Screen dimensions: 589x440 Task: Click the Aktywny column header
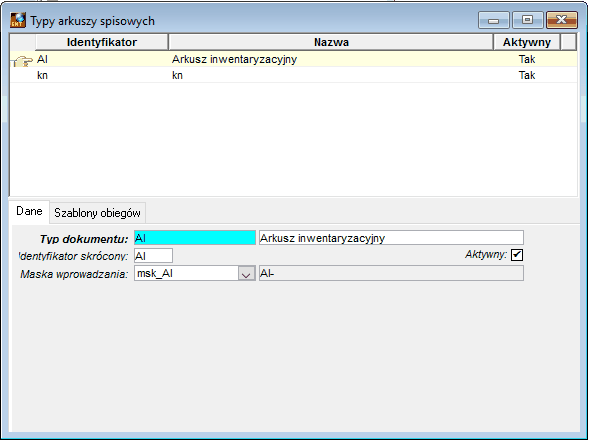click(x=527, y=42)
